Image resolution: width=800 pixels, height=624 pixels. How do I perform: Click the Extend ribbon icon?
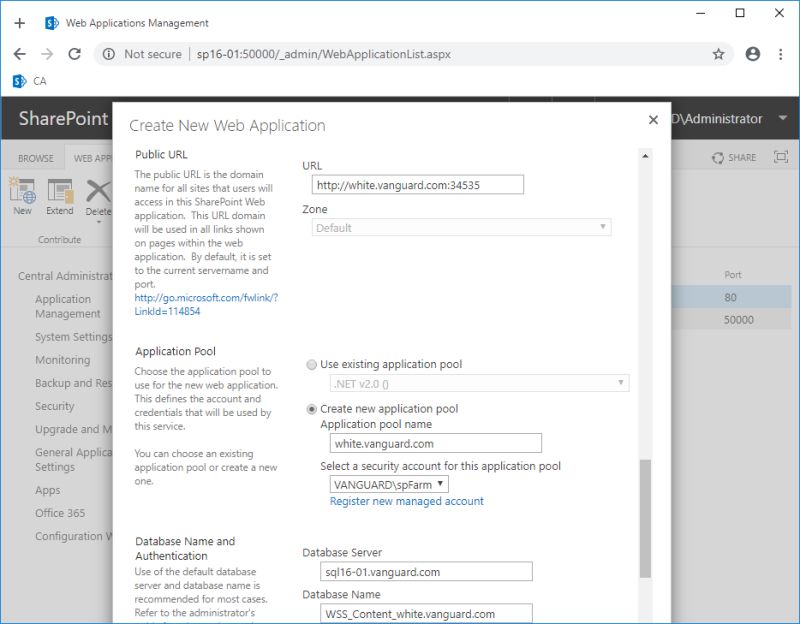click(60, 196)
